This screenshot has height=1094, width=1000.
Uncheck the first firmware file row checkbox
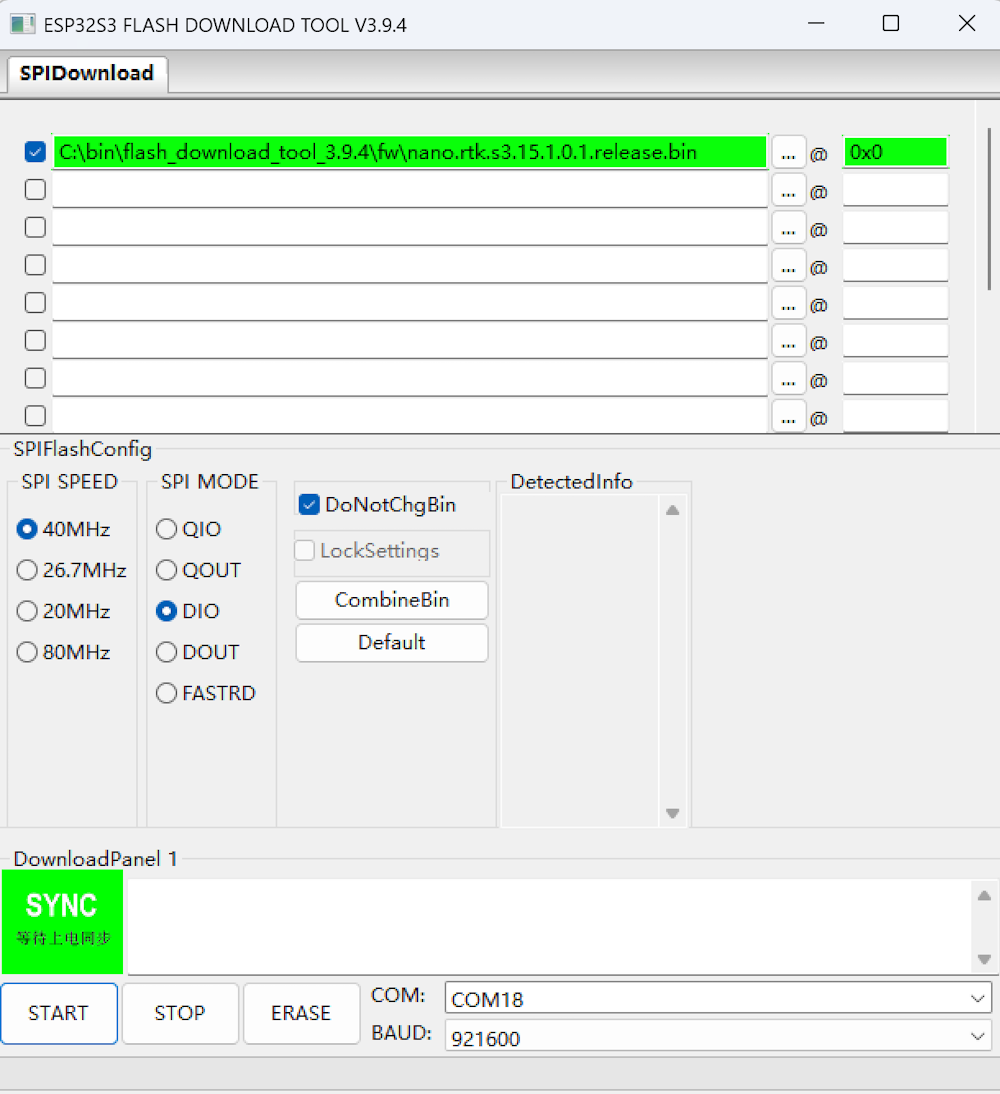[35, 152]
